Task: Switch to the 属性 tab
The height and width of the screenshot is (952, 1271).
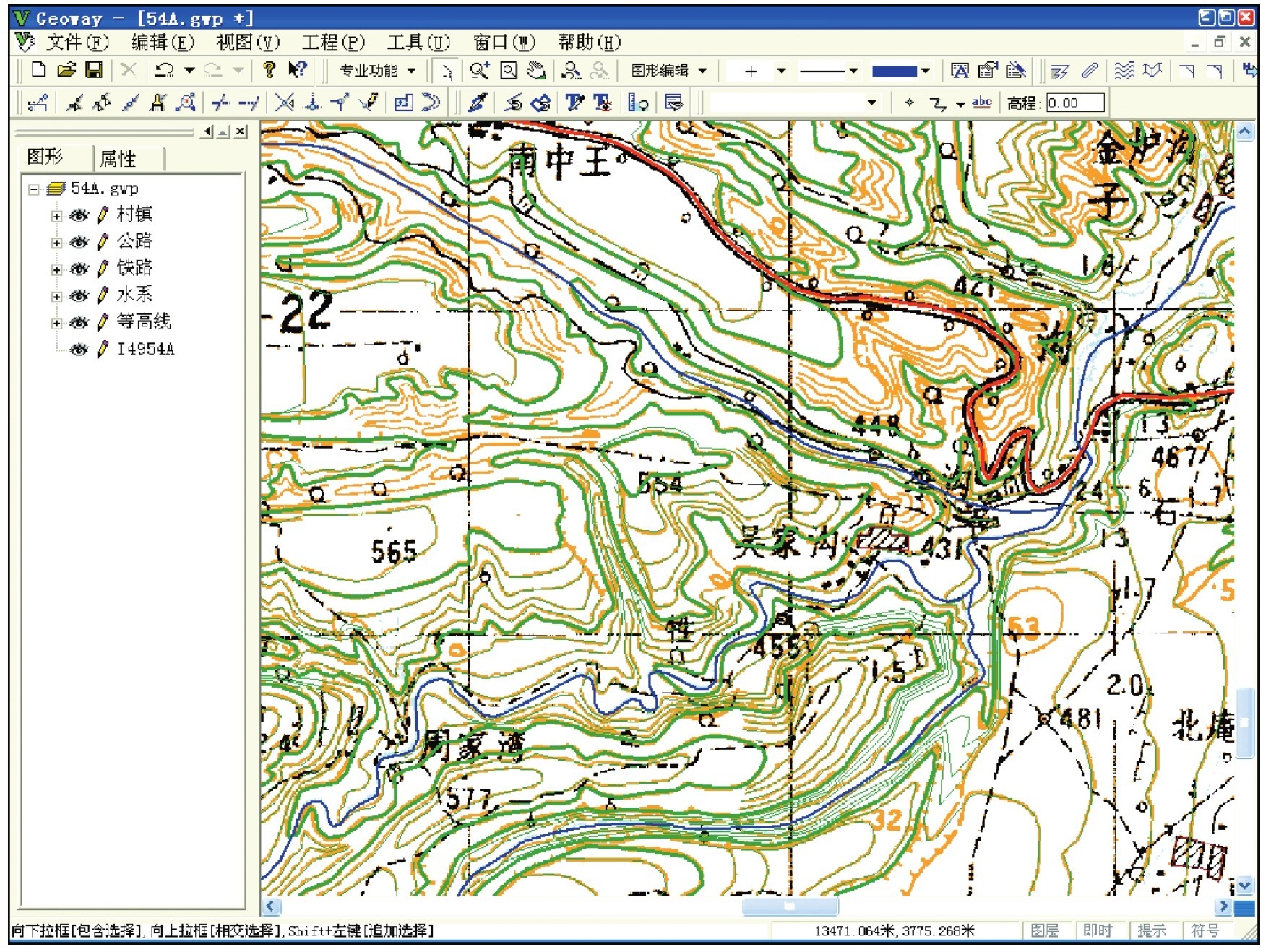Action: tap(119, 158)
